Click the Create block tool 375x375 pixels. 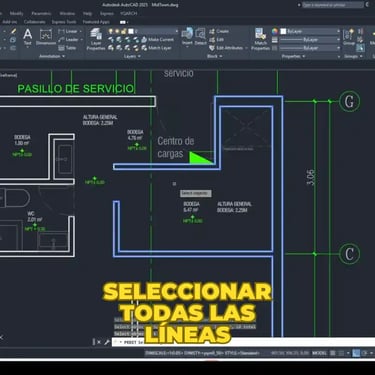click(219, 31)
